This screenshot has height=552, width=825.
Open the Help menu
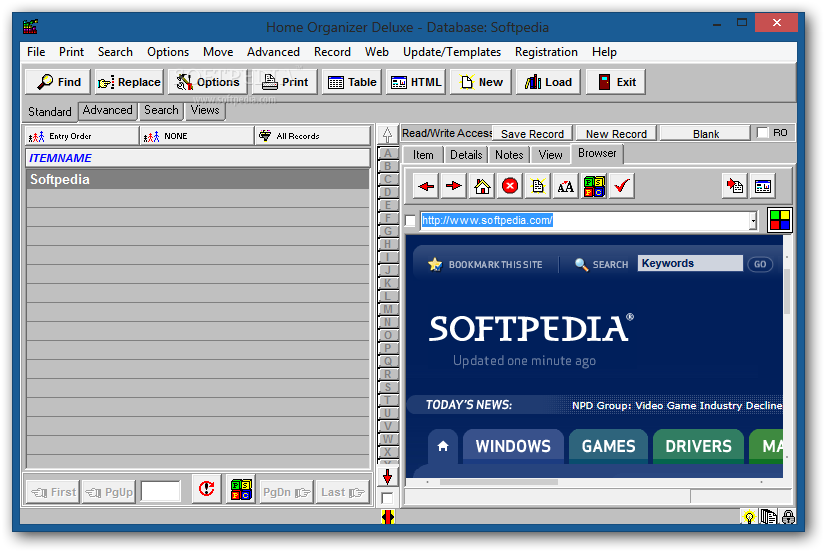[604, 52]
